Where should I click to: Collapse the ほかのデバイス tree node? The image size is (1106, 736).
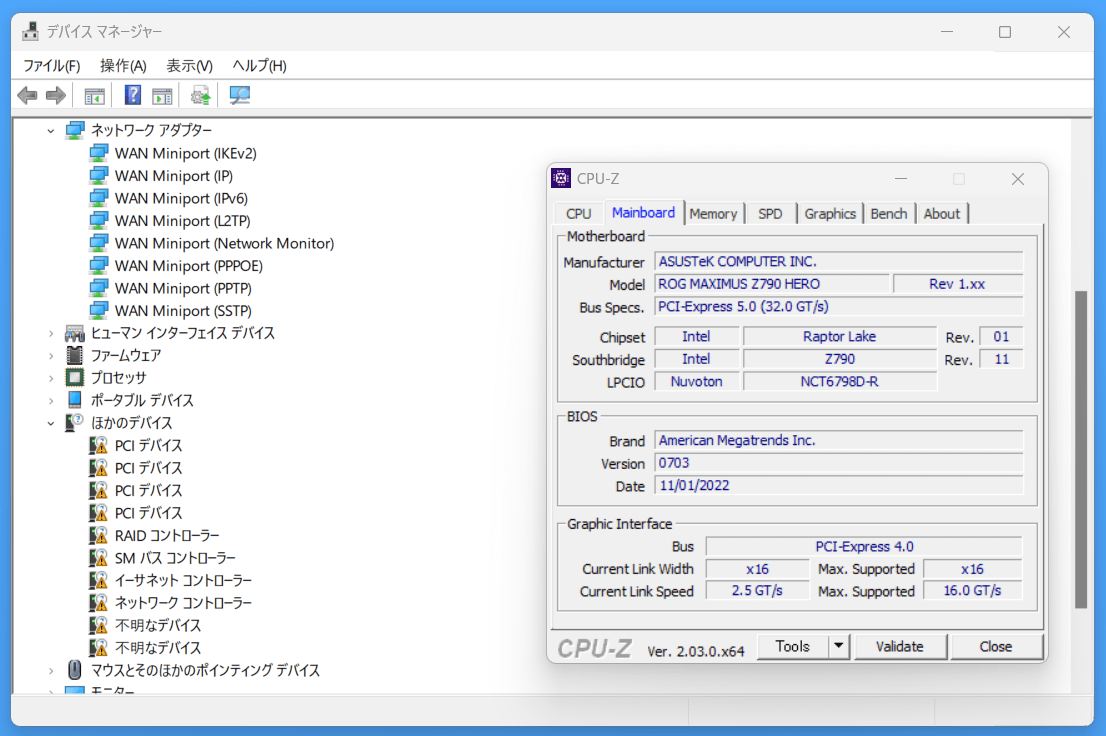(x=51, y=423)
